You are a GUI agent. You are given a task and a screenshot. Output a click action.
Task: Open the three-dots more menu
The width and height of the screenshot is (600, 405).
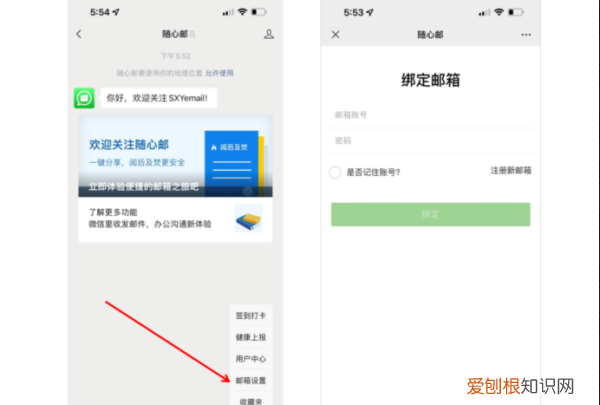point(526,35)
